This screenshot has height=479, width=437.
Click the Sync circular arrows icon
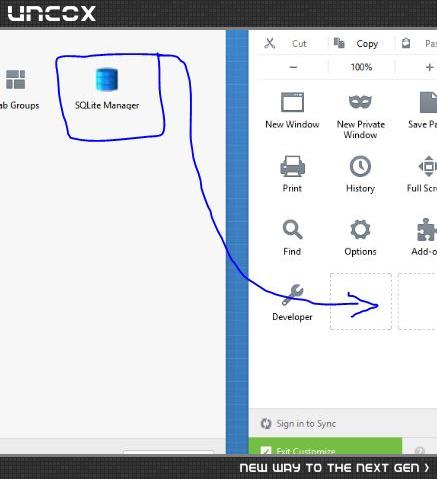coord(266,424)
